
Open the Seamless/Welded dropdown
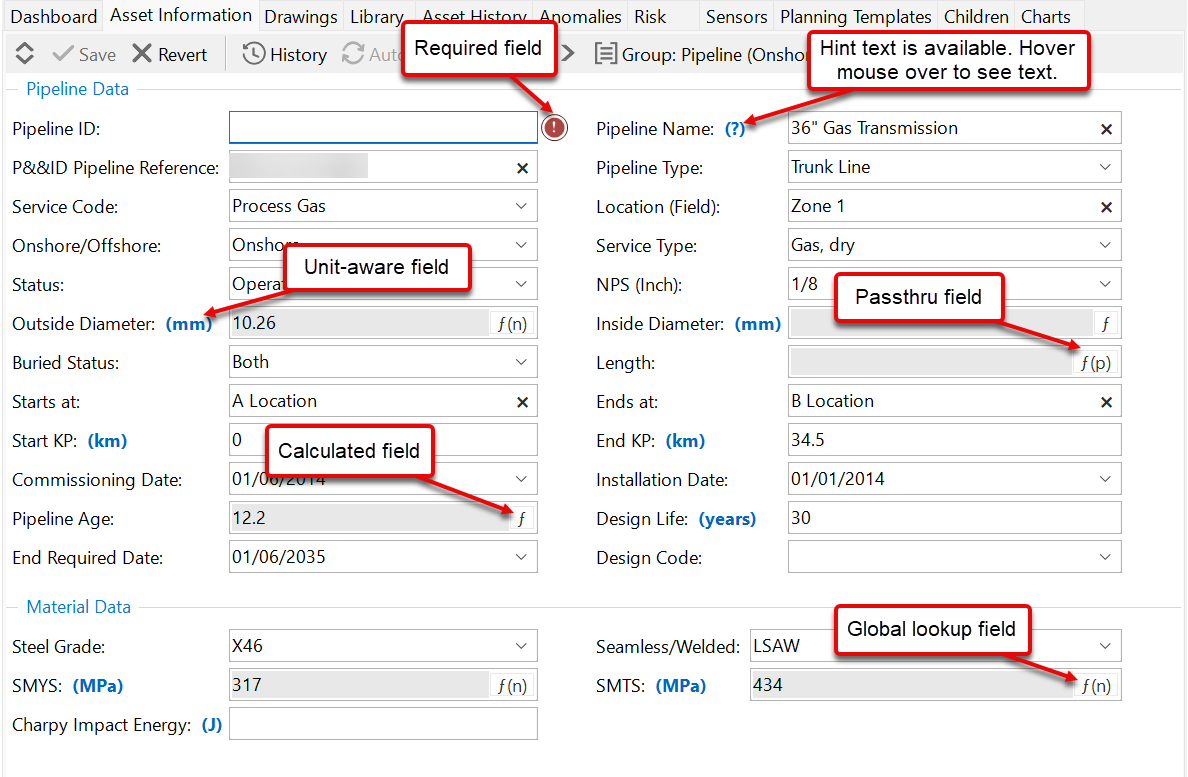click(x=1105, y=646)
